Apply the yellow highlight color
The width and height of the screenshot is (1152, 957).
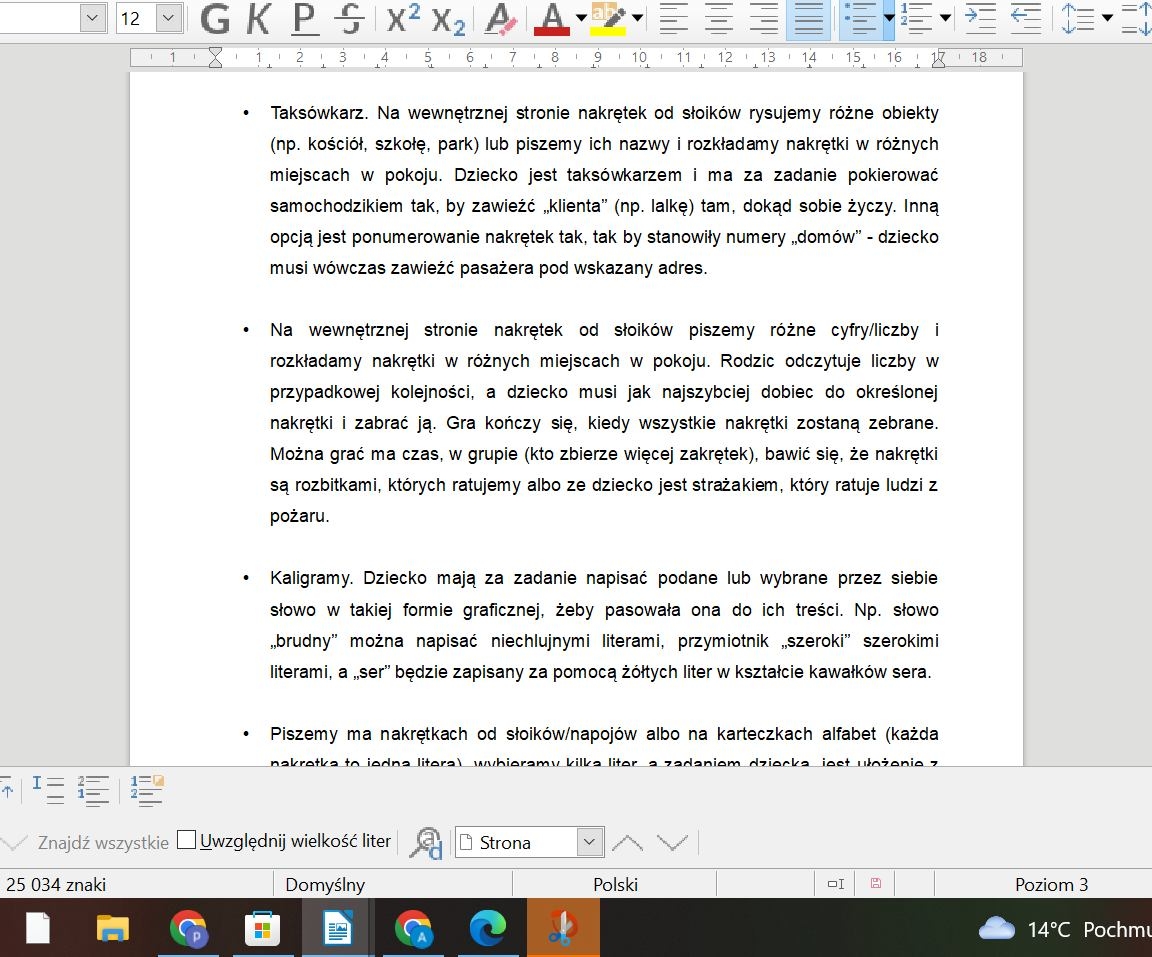pyautogui.click(x=607, y=18)
